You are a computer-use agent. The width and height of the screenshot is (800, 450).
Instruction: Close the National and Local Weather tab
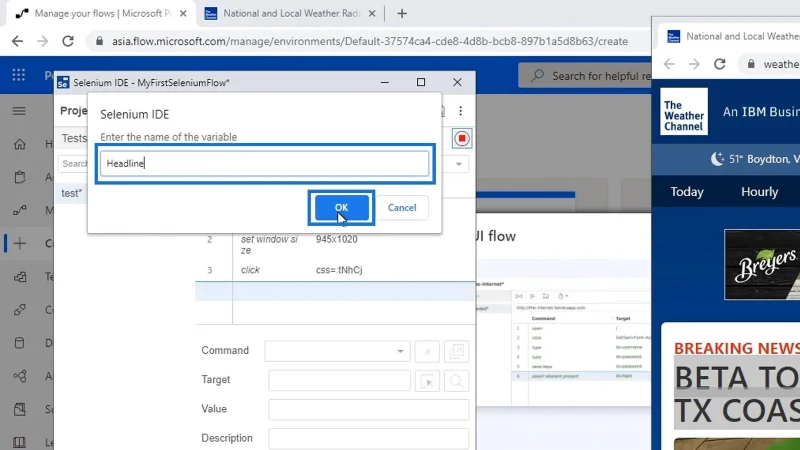coord(372,14)
